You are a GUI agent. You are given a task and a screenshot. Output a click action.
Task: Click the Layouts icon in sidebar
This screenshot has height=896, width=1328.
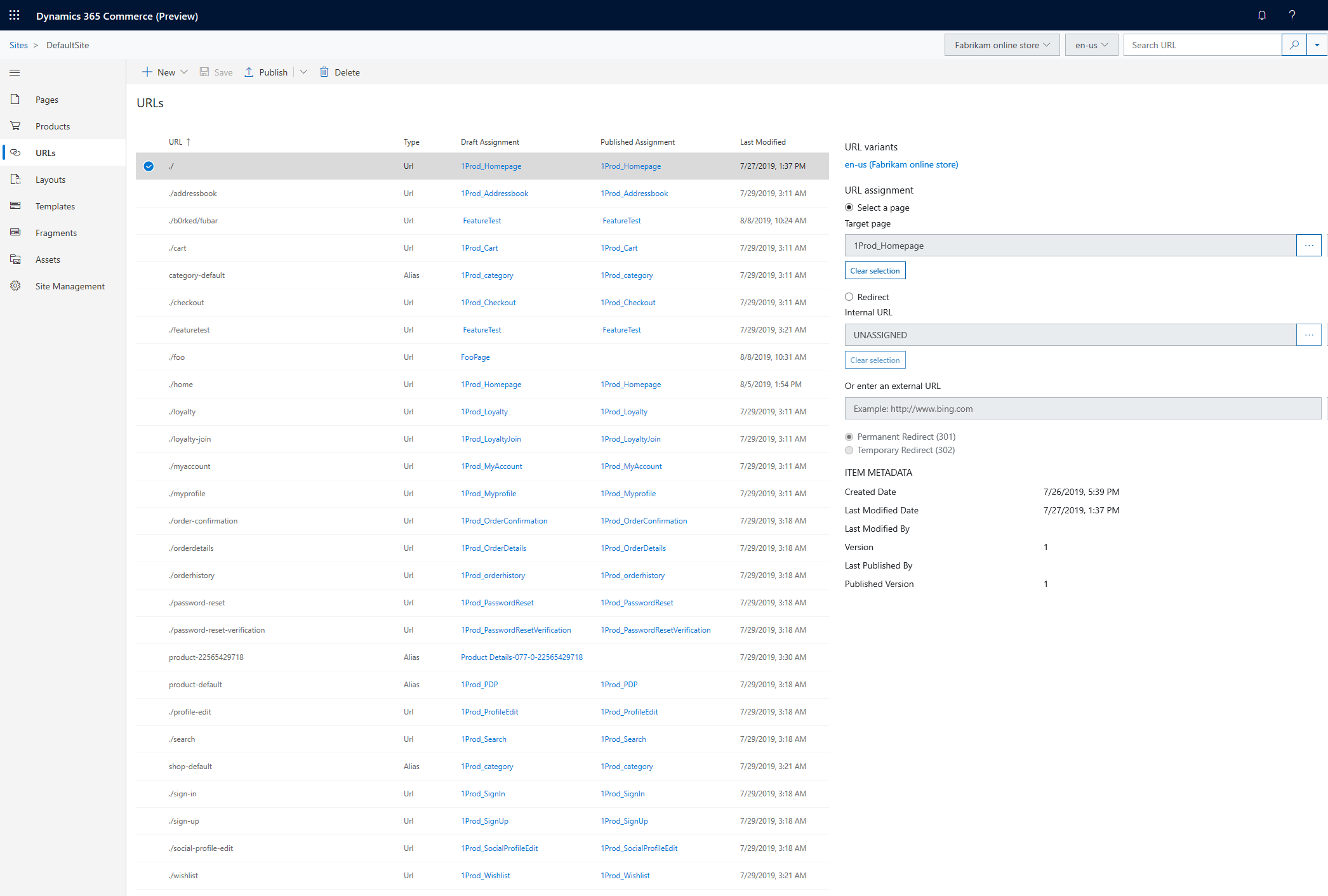(16, 179)
